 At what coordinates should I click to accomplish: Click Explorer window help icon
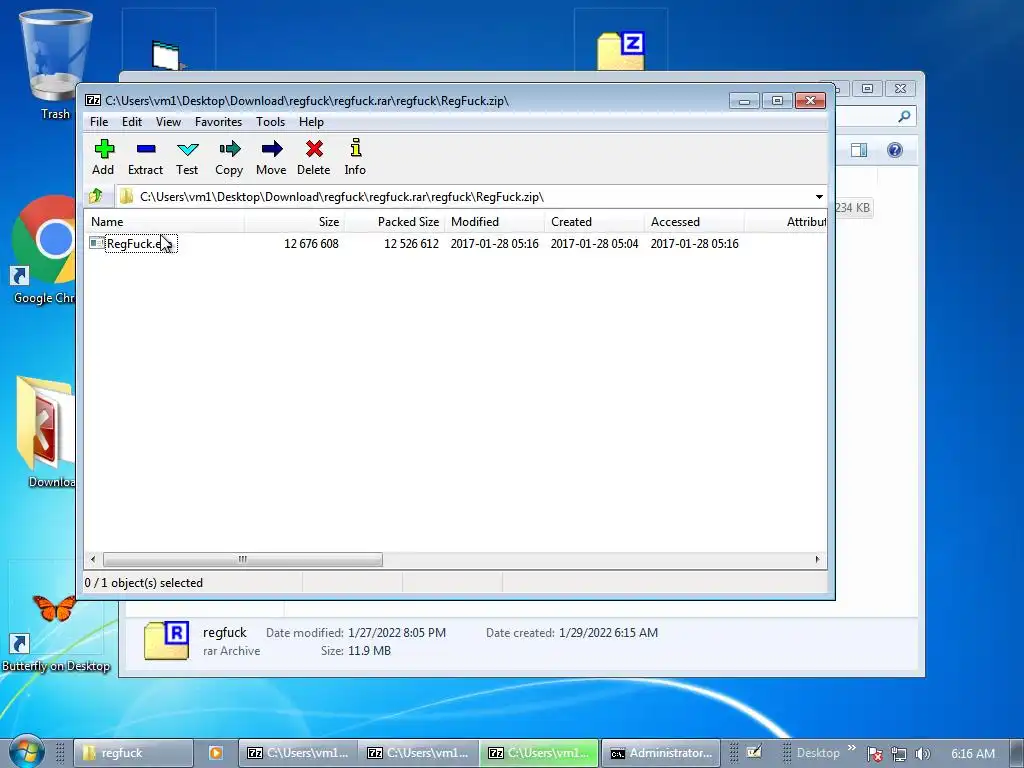[x=895, y=150]
